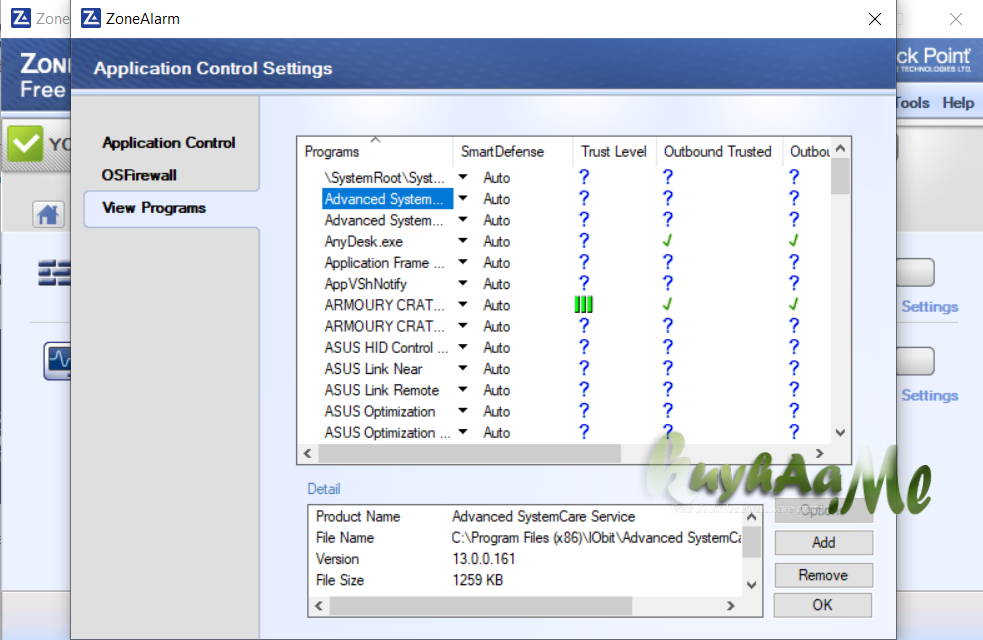Click upper Settings link in background window
Screen dimensions: 983x640
tap(930, 307)
